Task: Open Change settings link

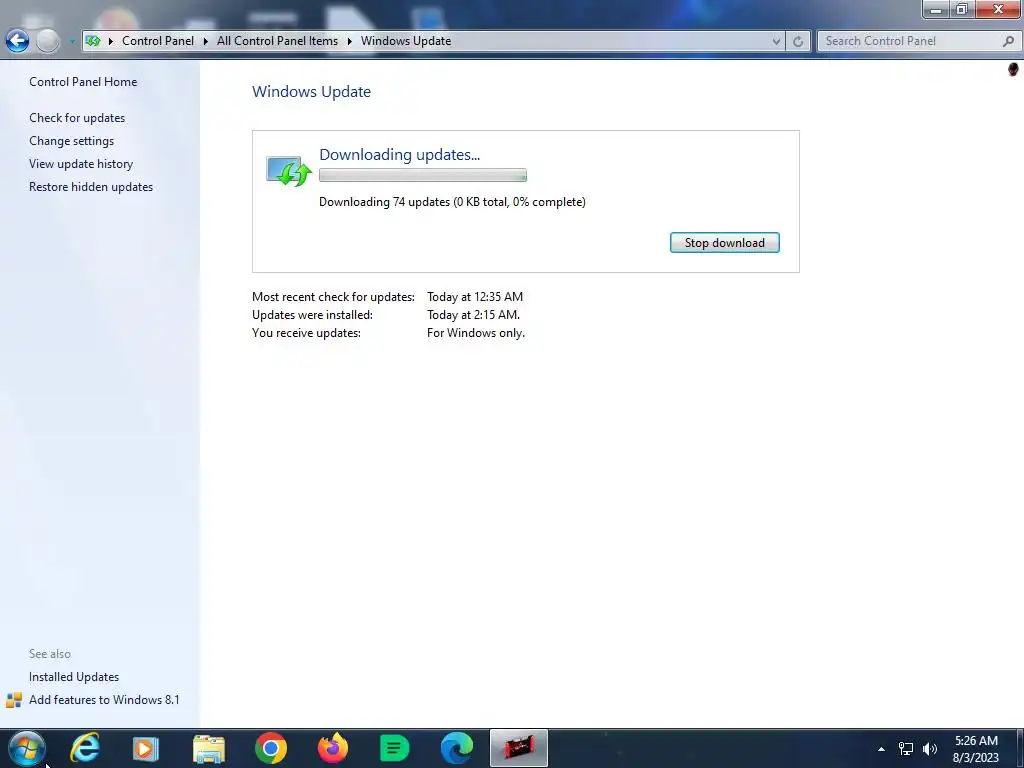Action: point(71,141)
